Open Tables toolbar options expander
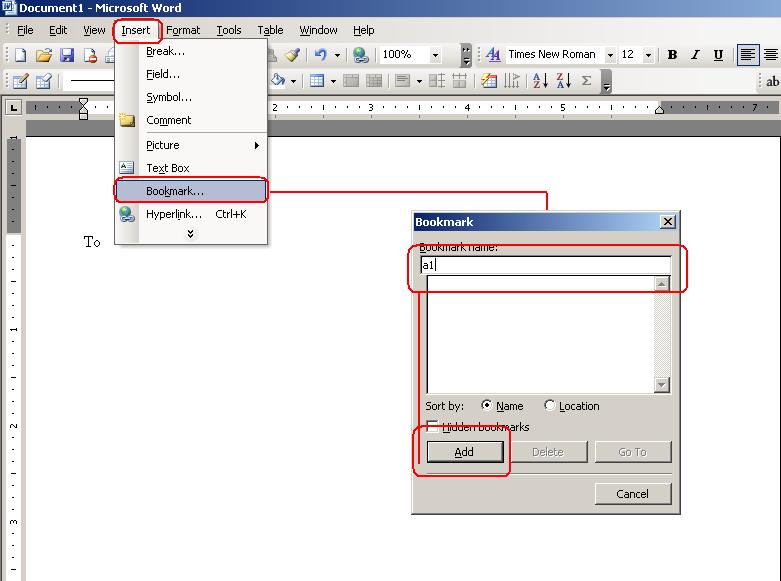This screenshot has width=781, height=581. (x=606, y=81)
